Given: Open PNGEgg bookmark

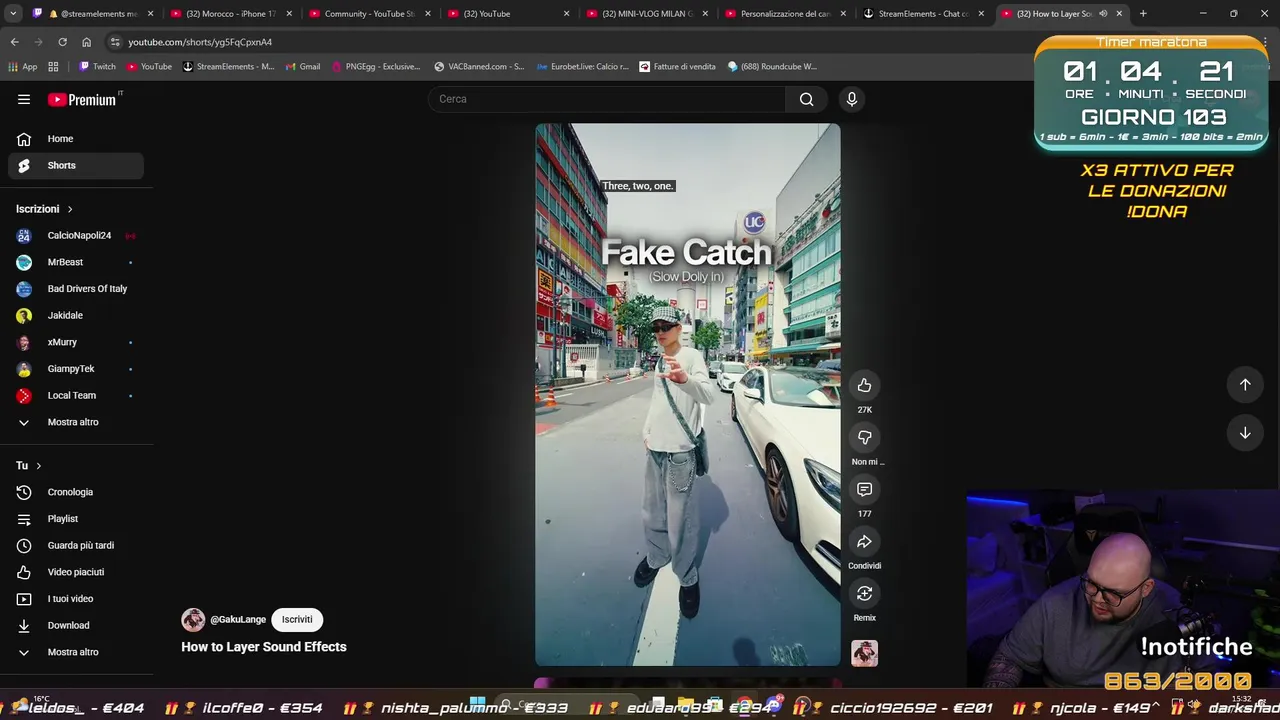Looking at the screenshot, I should point(375,67).
